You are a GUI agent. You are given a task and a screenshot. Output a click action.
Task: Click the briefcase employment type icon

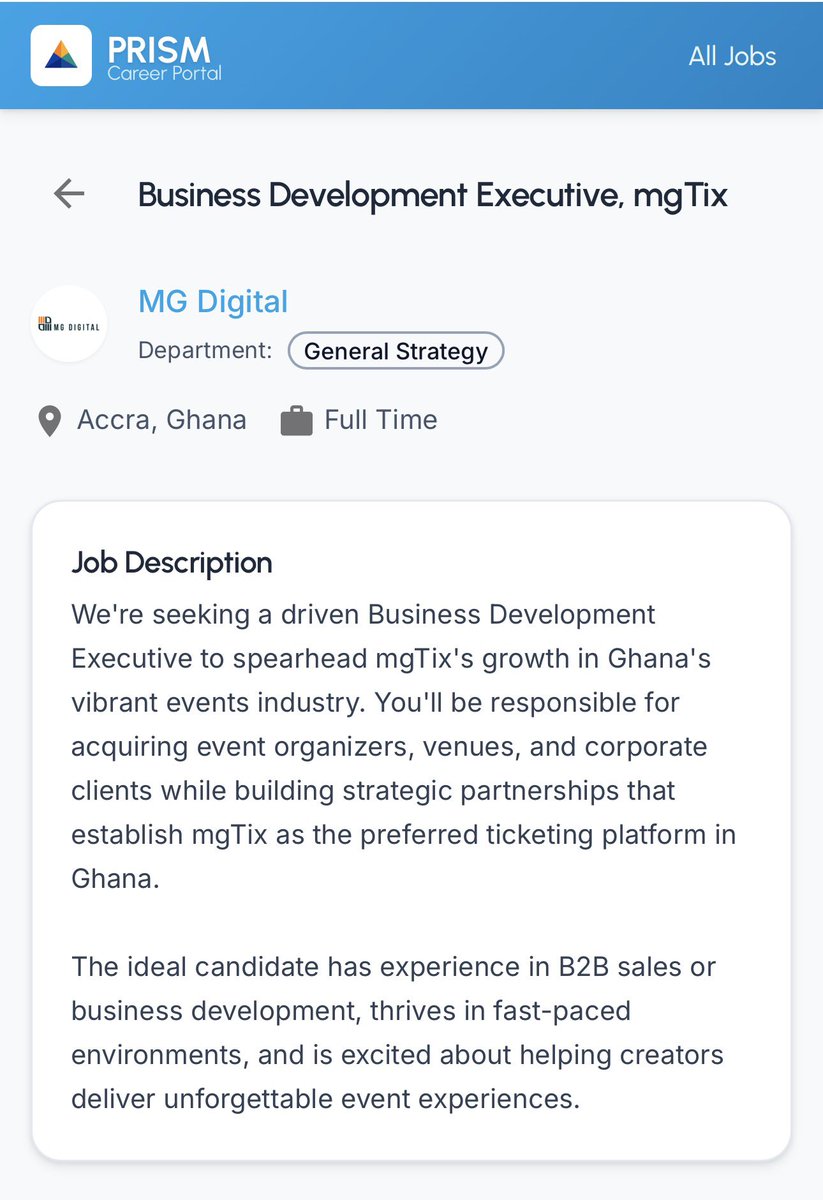click(296, 421)
